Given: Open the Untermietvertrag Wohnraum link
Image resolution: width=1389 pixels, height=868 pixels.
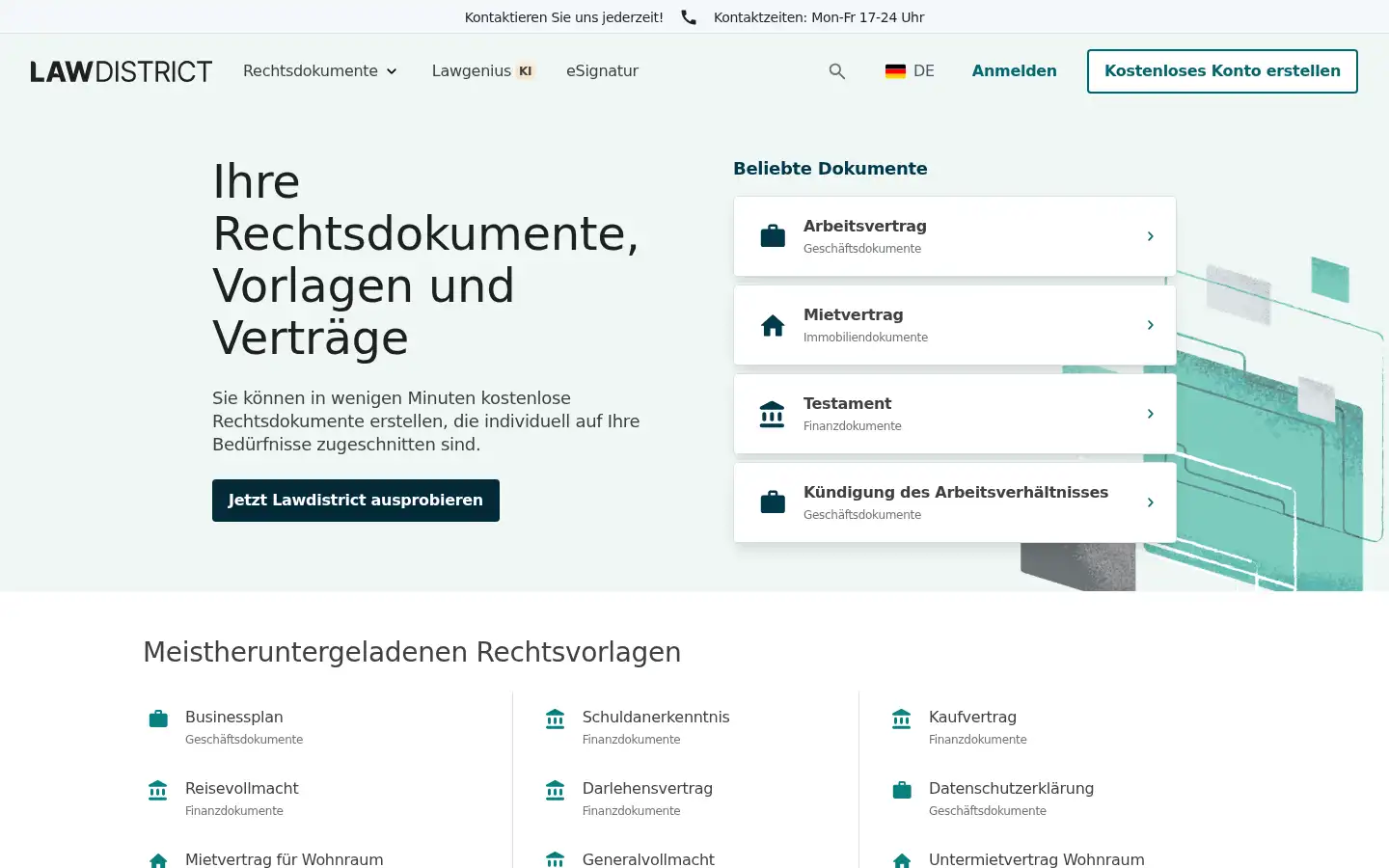Looking at the screenshot, I should click(1037, 859).
